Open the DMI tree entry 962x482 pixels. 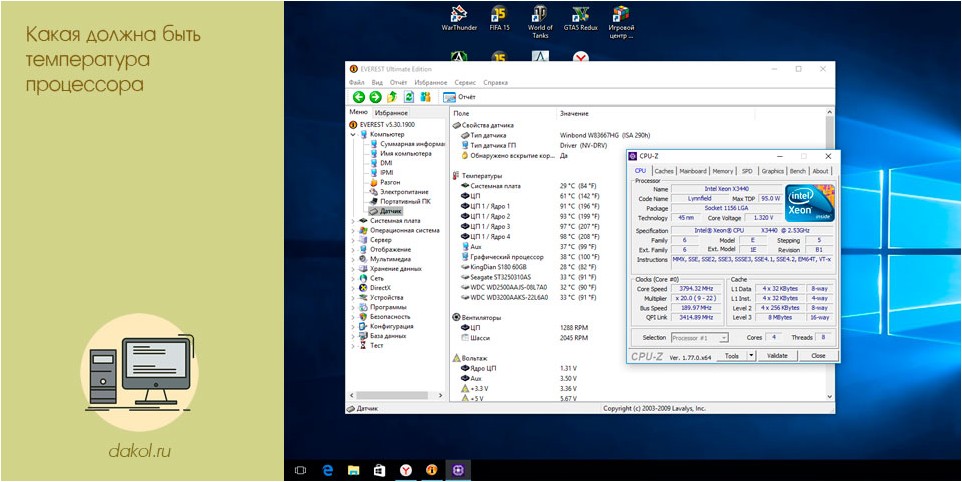tap(381, 163)
